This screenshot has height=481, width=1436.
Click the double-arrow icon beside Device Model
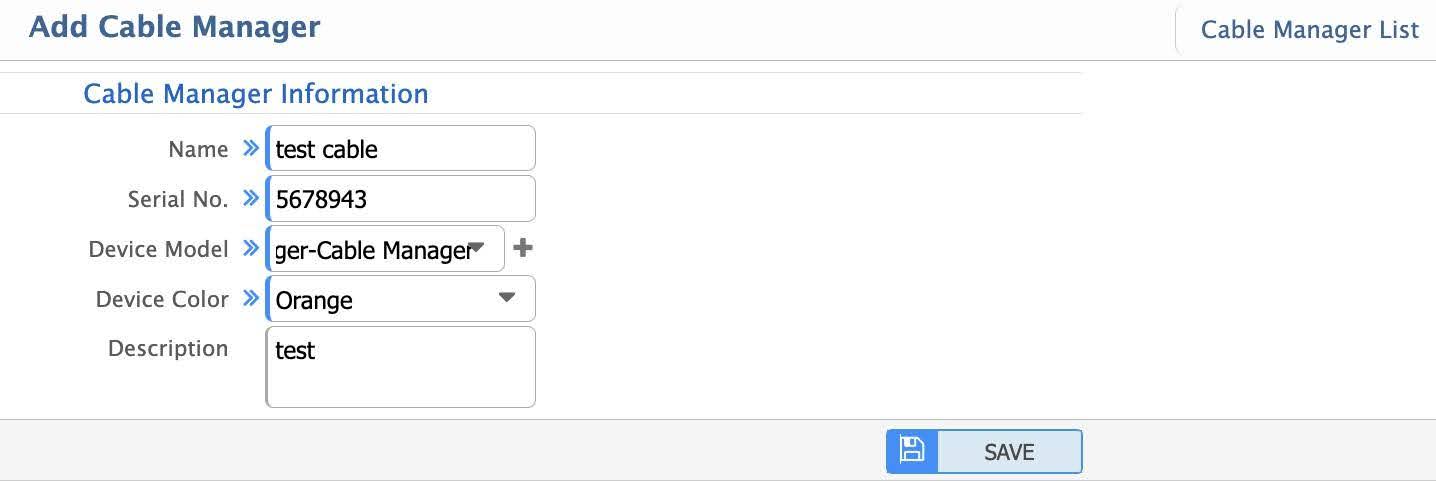pos(250,249)
